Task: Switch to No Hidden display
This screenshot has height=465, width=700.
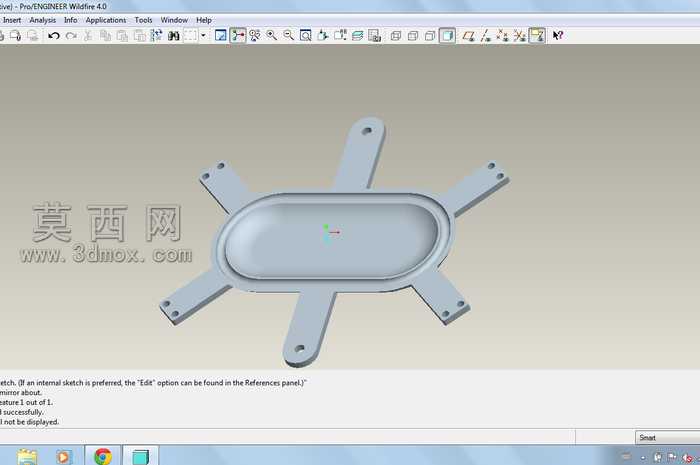Action: click(x=430, y=36)
